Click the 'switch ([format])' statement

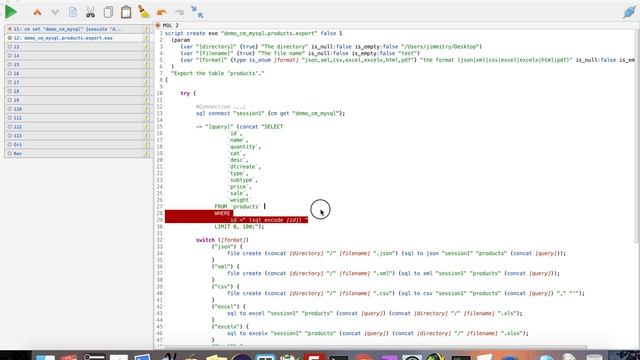tap(222, 240)
